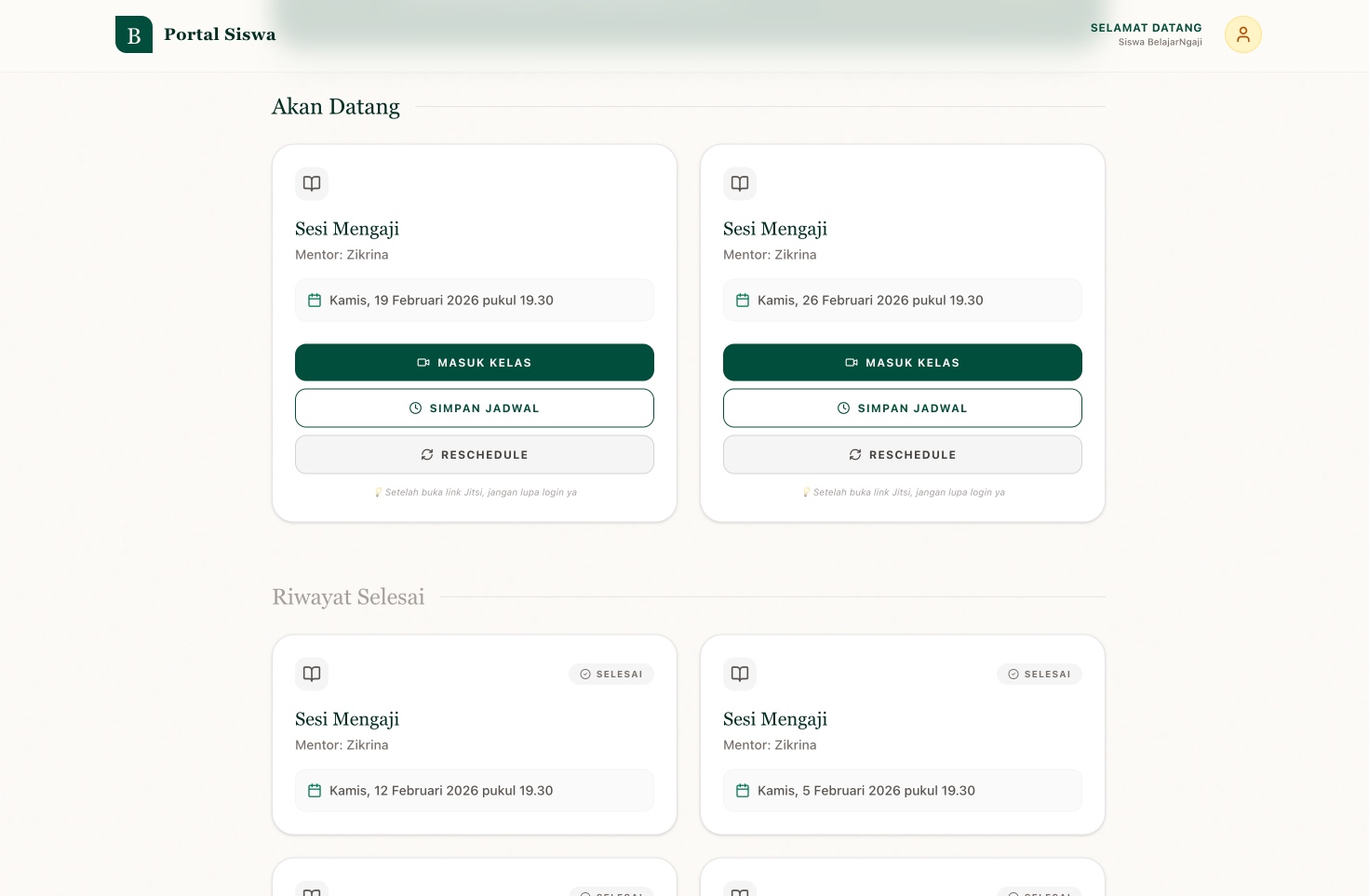Click calendar icon beside Kamis, 19 Februari 2026

coord(315,301)
